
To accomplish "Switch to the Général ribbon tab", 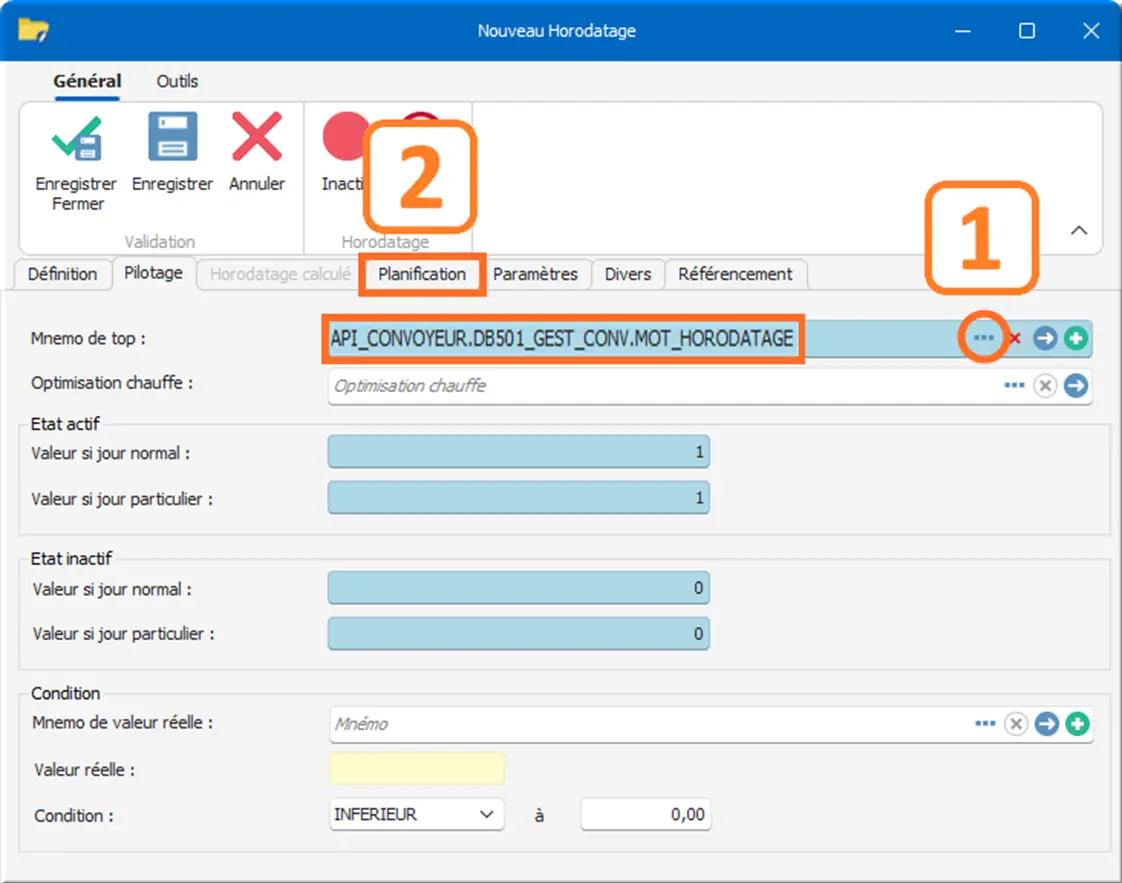I will click(x=87, y=81).
